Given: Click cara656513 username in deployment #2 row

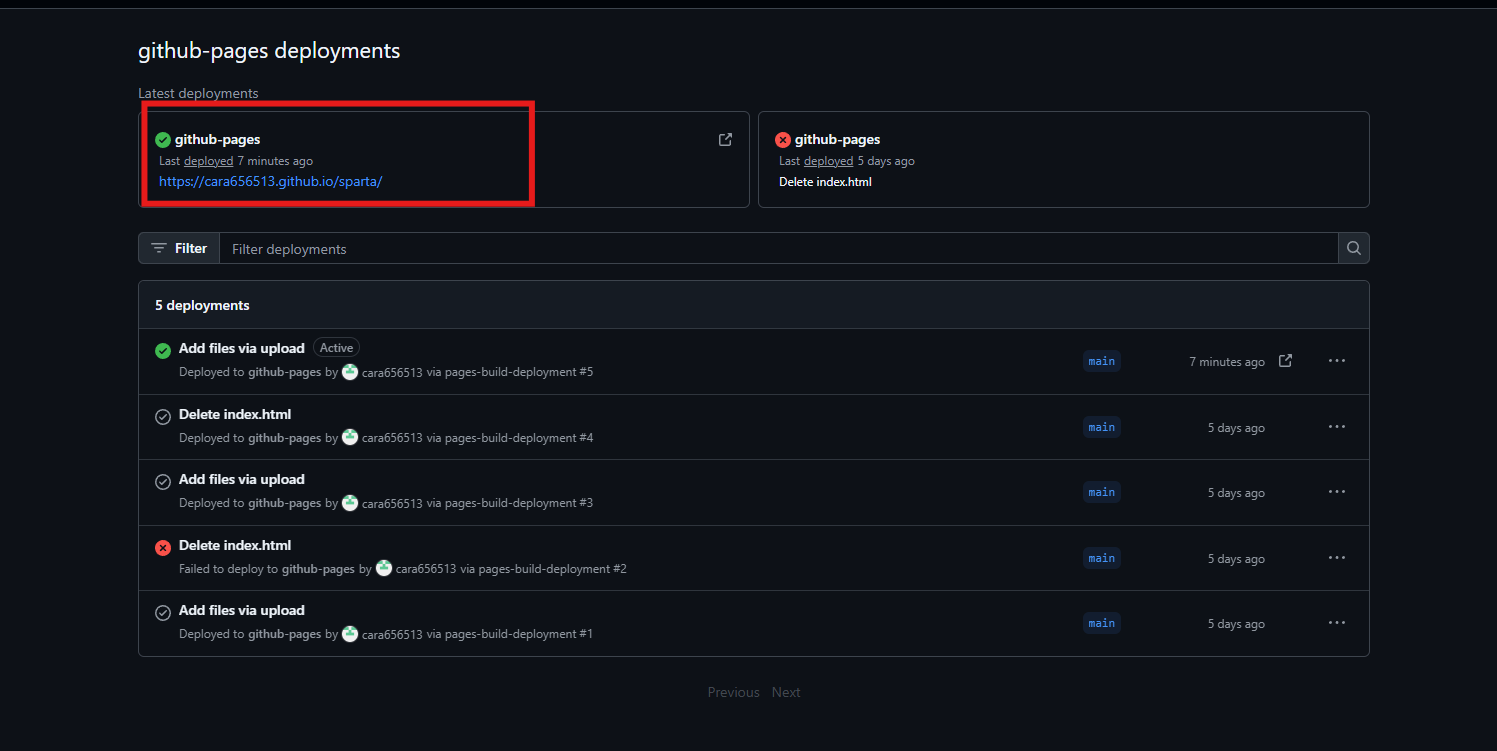Looking at the screenshot, I should coord(426,569).
